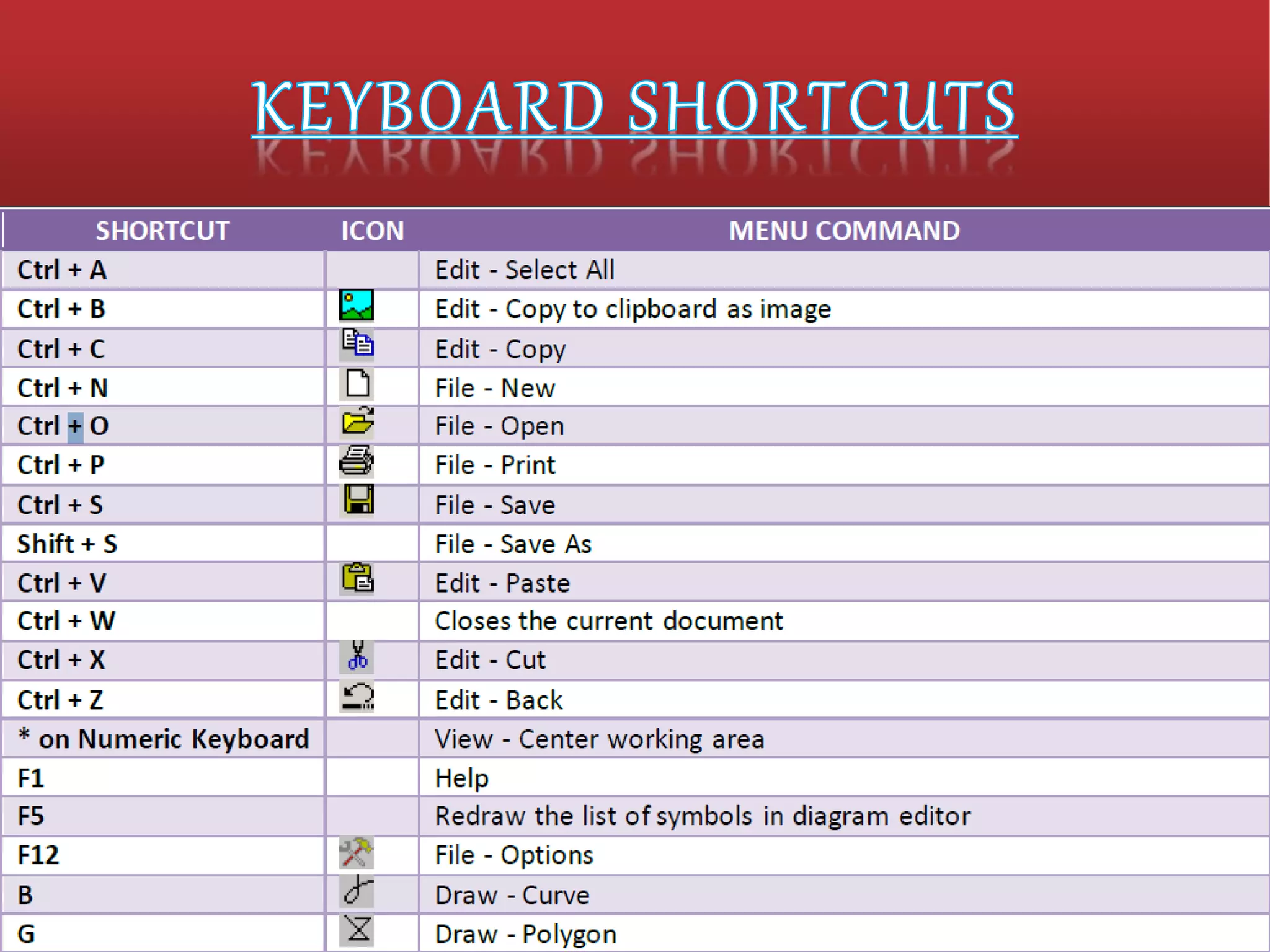Click the Edit Cut scissors icon
This screenshot has width=1270, height=952.
[357, 656]
